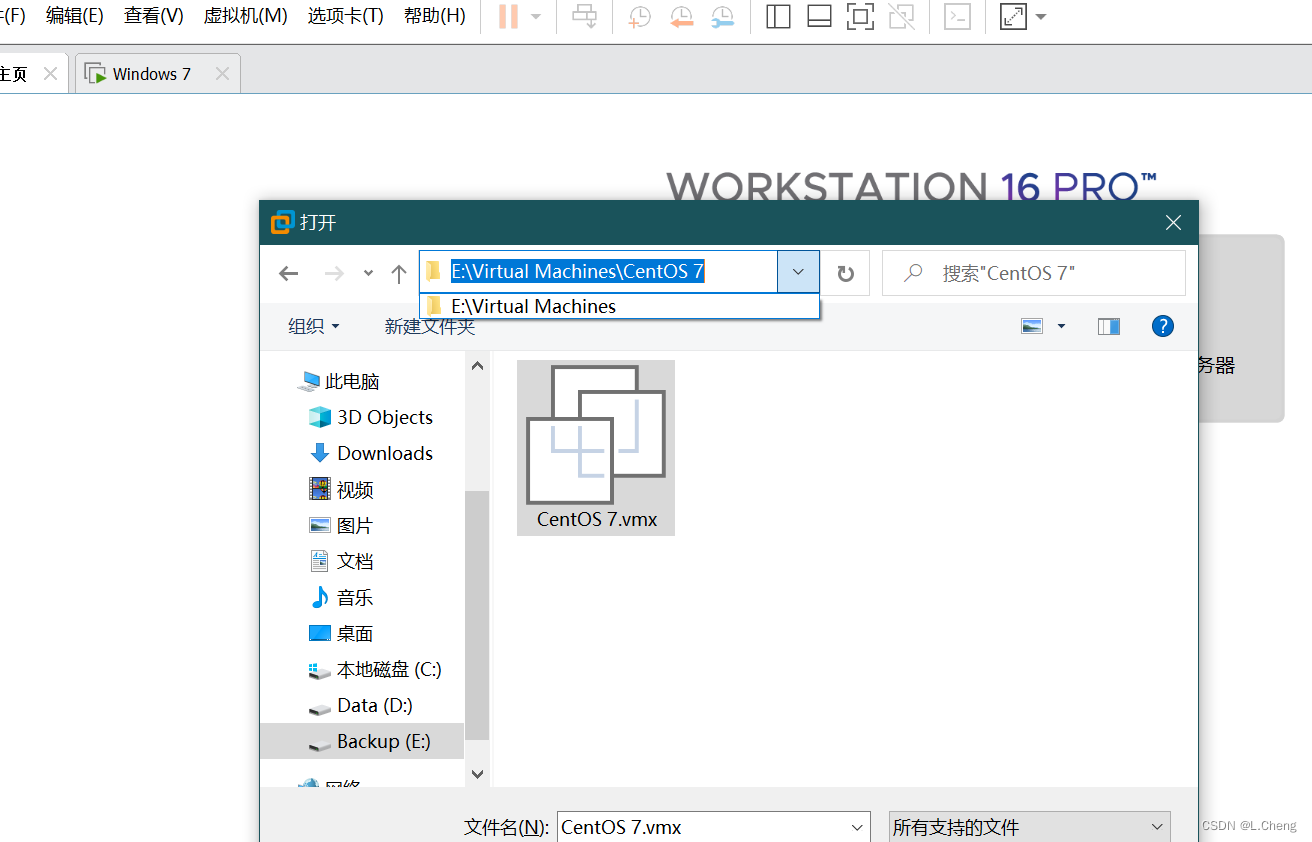Show or hide the library panel

pos(777,17)
